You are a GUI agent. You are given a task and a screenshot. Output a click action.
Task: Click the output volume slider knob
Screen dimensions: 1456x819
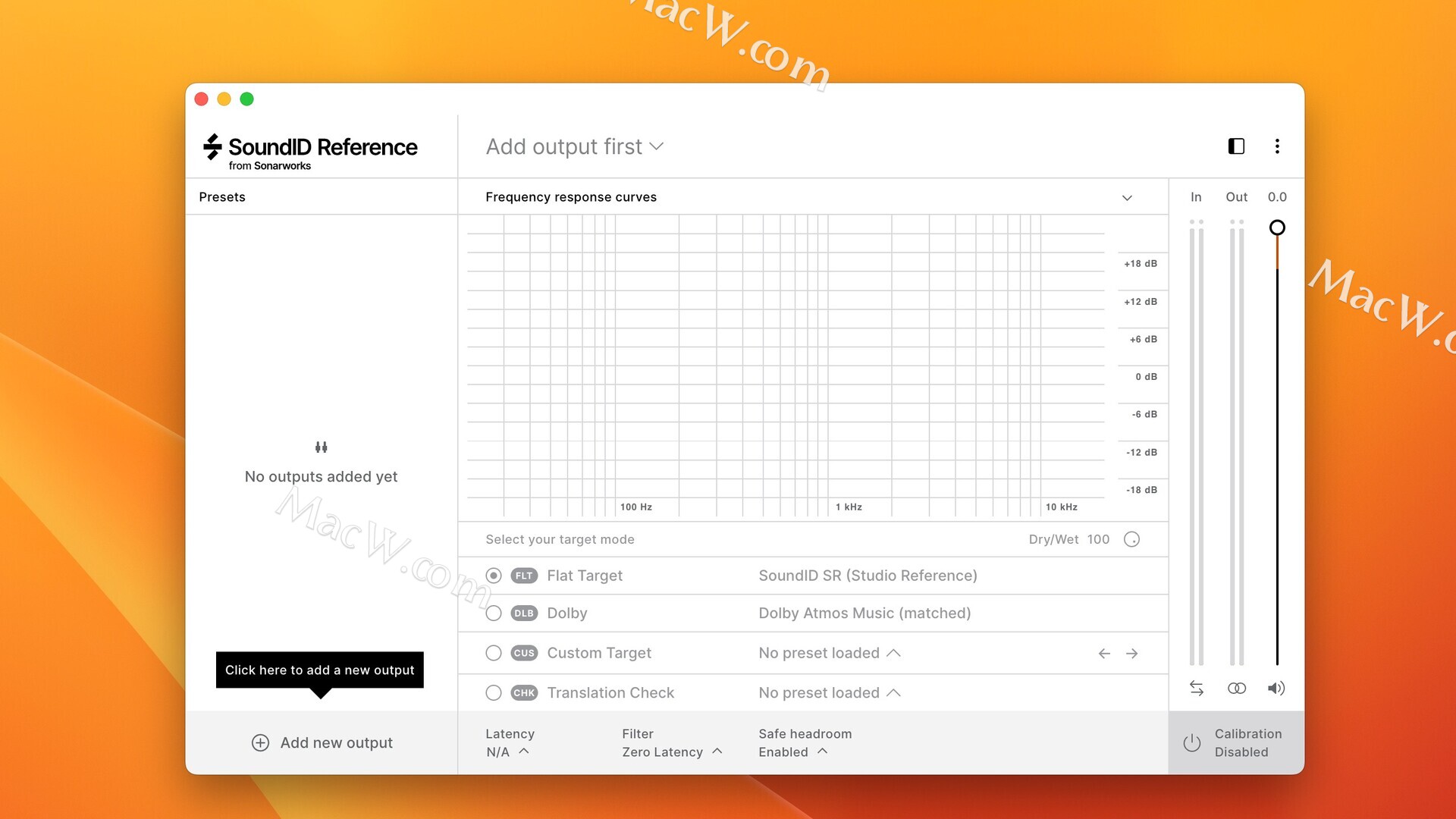tap(1277, 227)
